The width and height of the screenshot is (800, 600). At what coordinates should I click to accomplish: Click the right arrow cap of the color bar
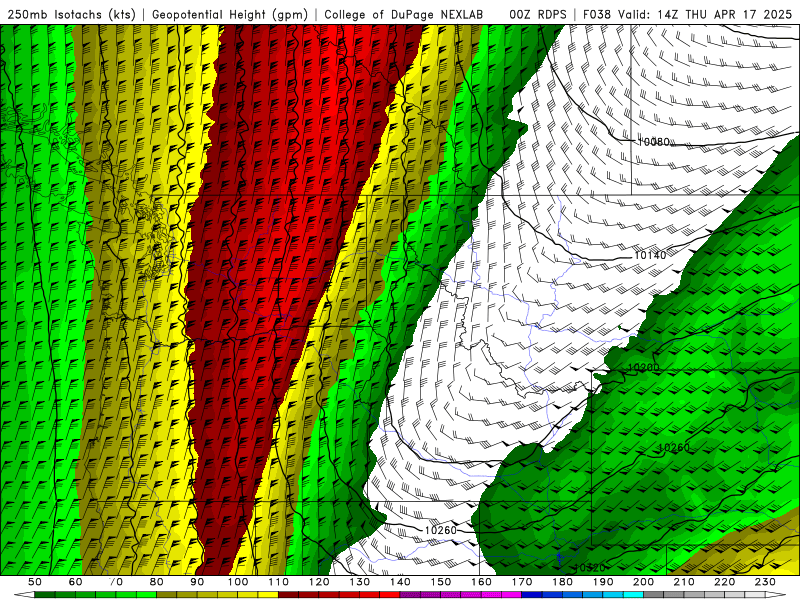point(776,595)
